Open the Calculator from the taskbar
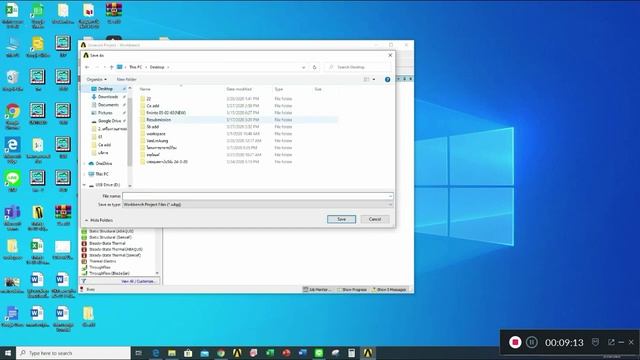Screen dimensions: 640x360 [351, 353]
